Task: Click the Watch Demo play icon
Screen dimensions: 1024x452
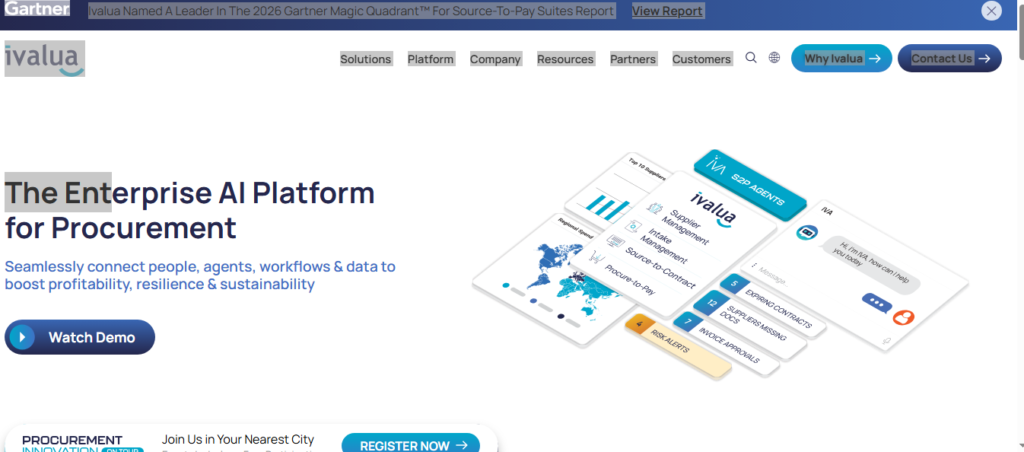Action: 22,337
